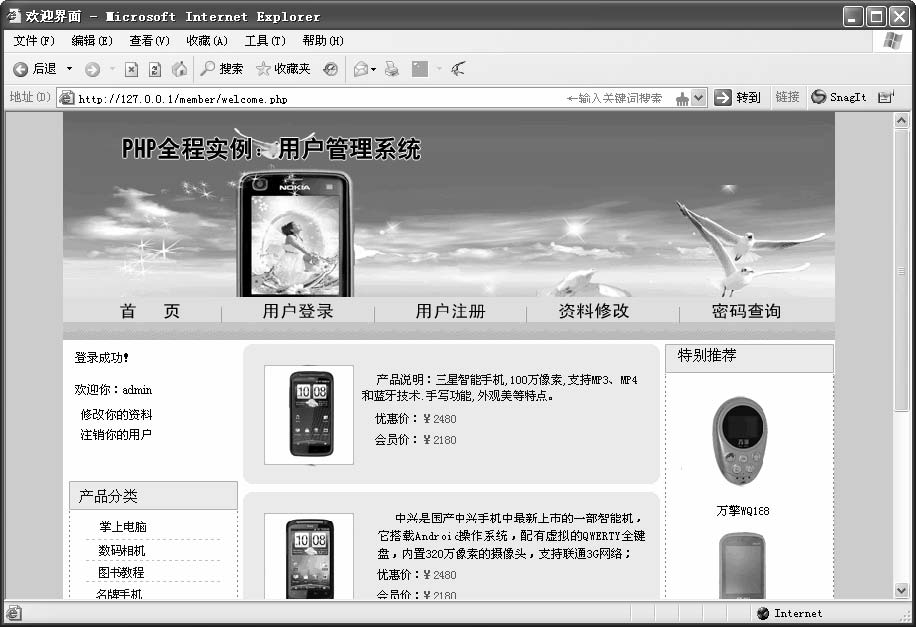This screenshot has height=627, width=916.
Task: Click the 万擎WQ168 product name
Action: click(743, 510)
